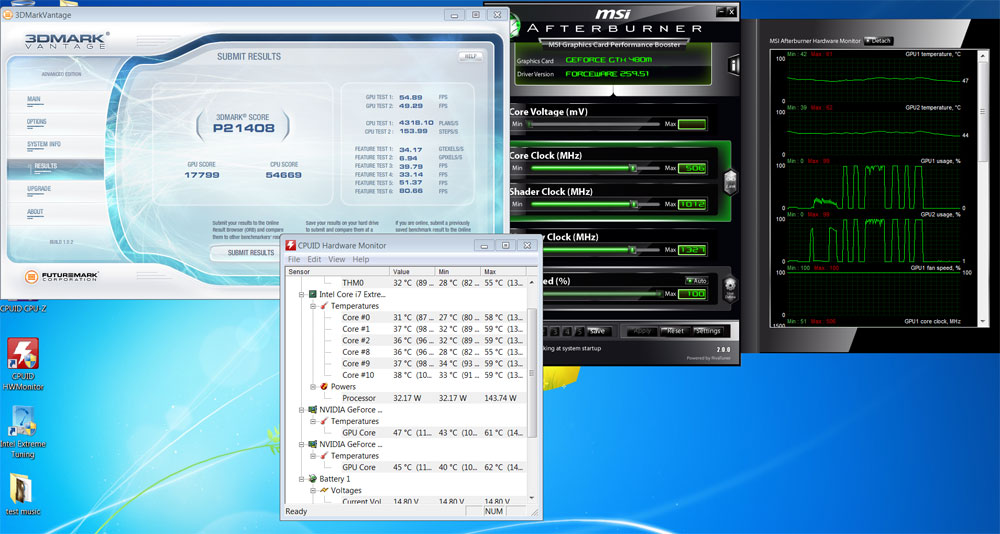Collapse Temperatures node above 45 °C GPU Core
This screenshot has height=534, width=1000.
tap(313, 456)
